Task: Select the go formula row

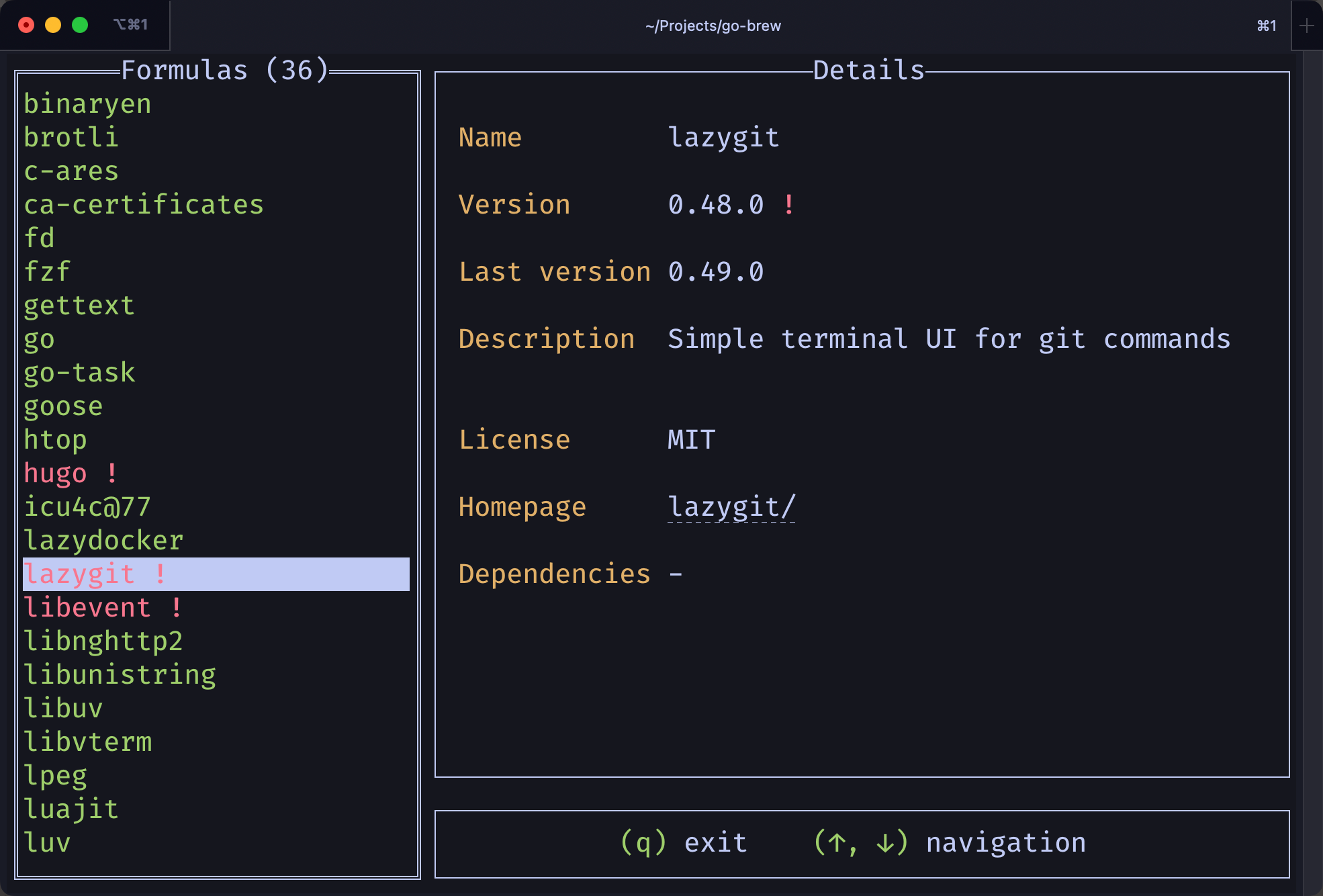Action: point(216,339)
